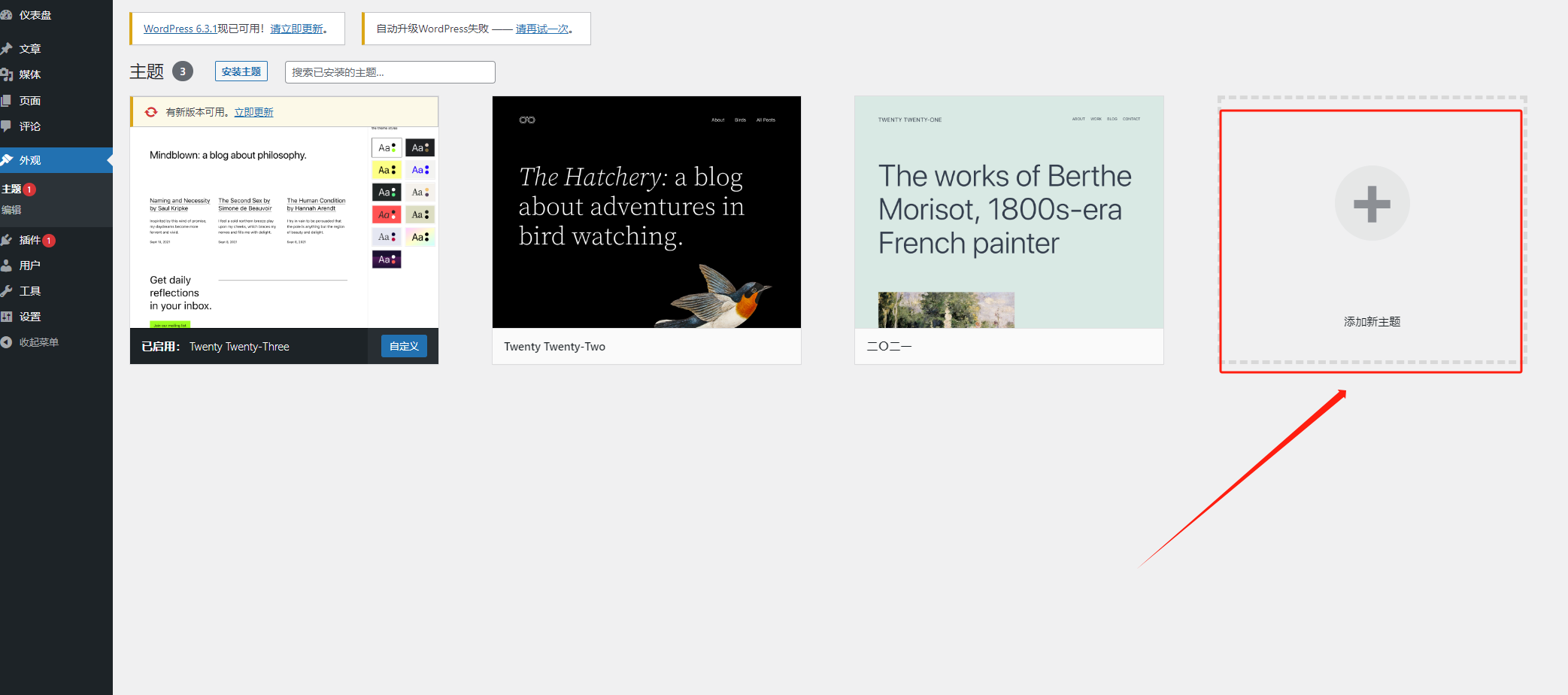1568x695 pixels.
Task: Click the dashboard gauge icon in sidebar
Action: pos(6,15)
